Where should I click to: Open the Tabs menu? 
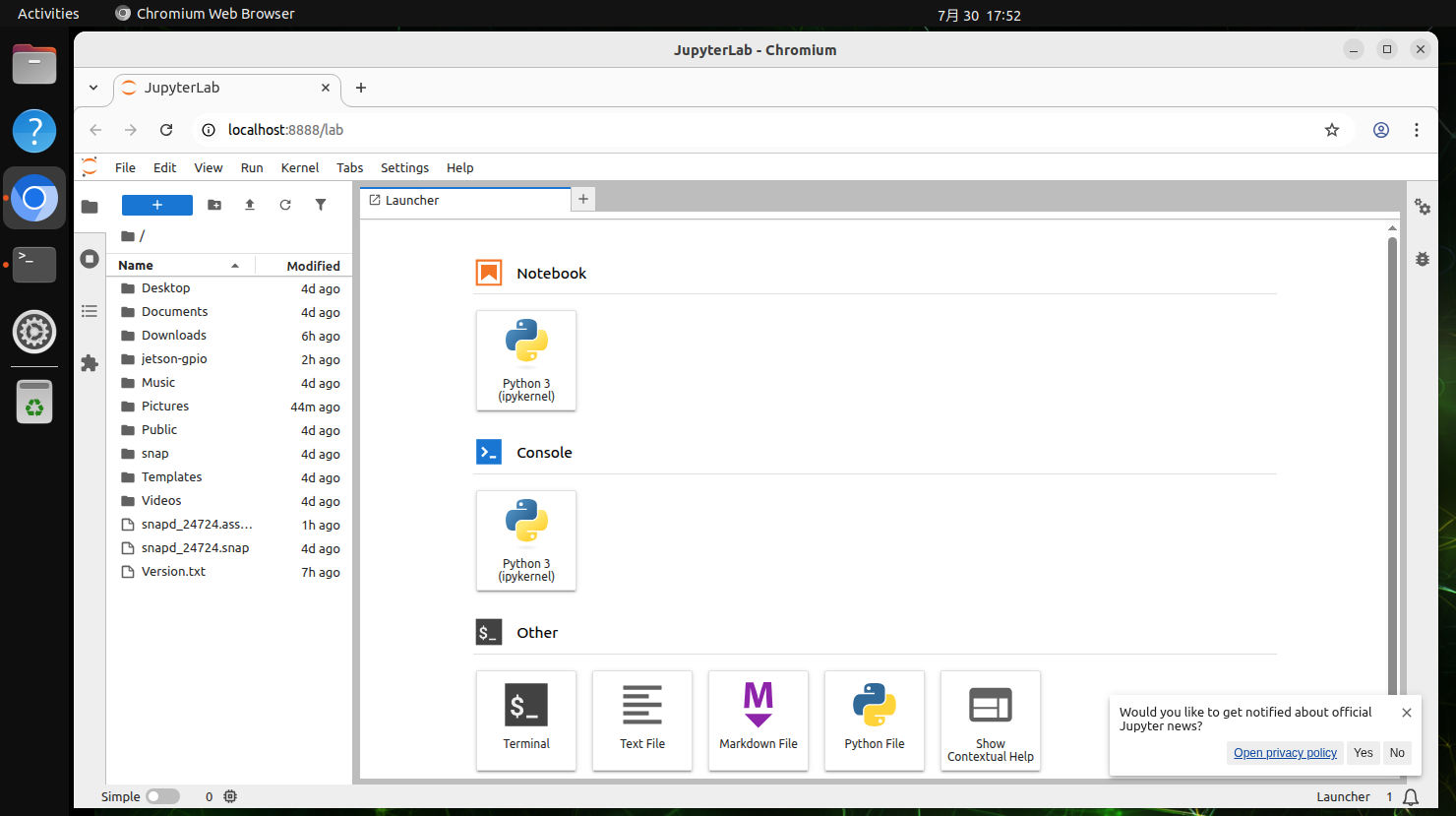(349, 167)
